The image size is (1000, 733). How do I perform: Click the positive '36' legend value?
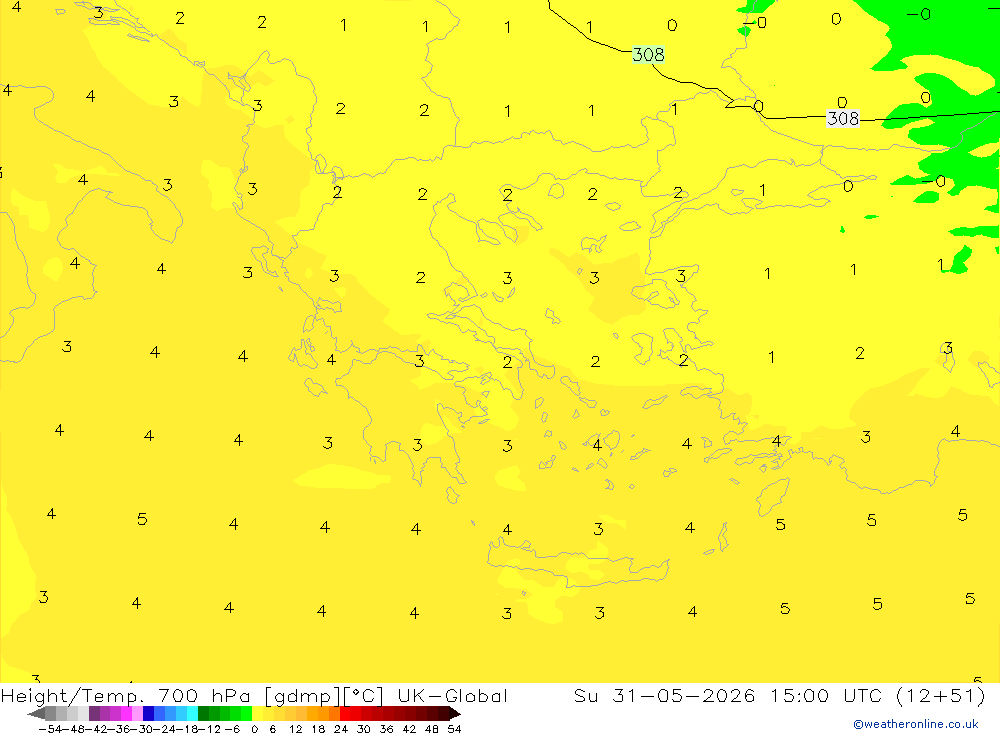click(386, 729)
